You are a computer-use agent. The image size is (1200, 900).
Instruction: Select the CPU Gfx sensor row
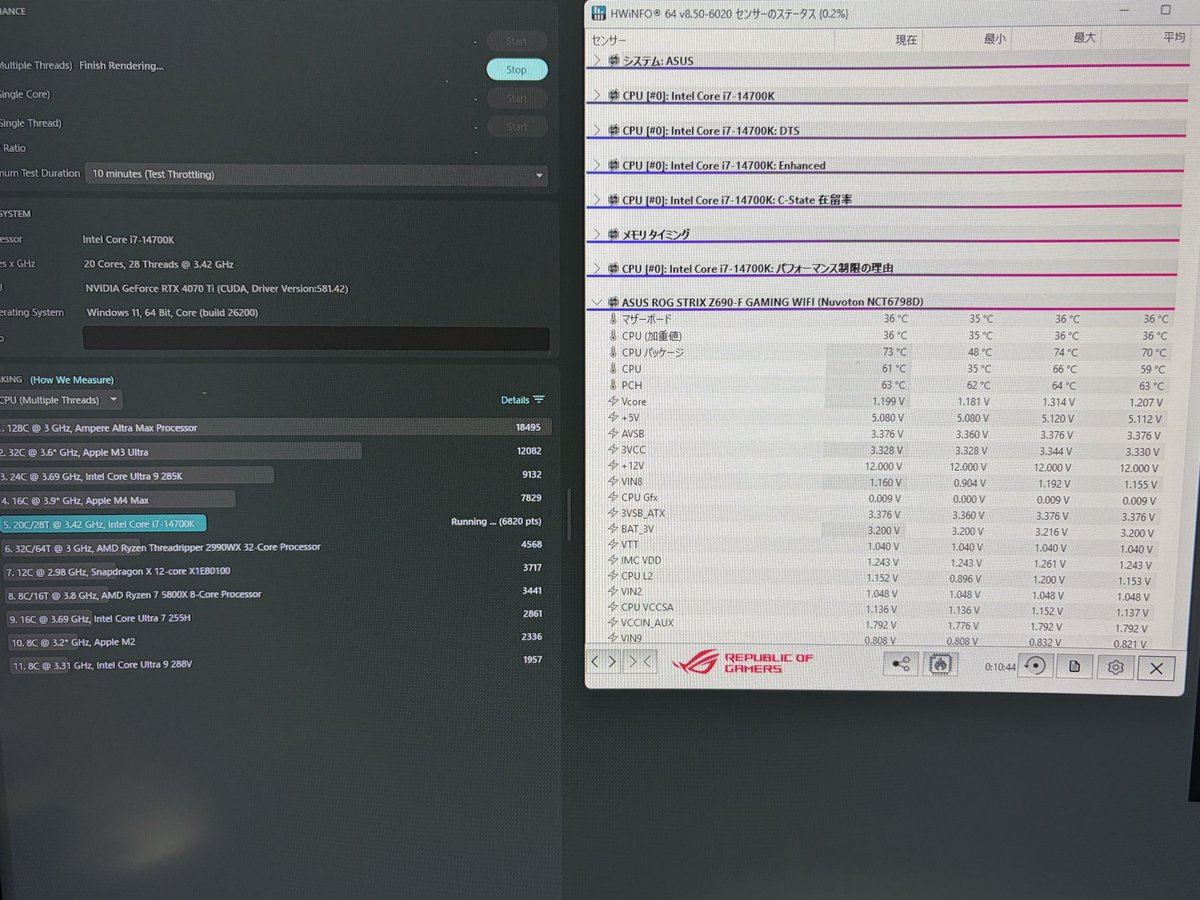click(884, 498)
